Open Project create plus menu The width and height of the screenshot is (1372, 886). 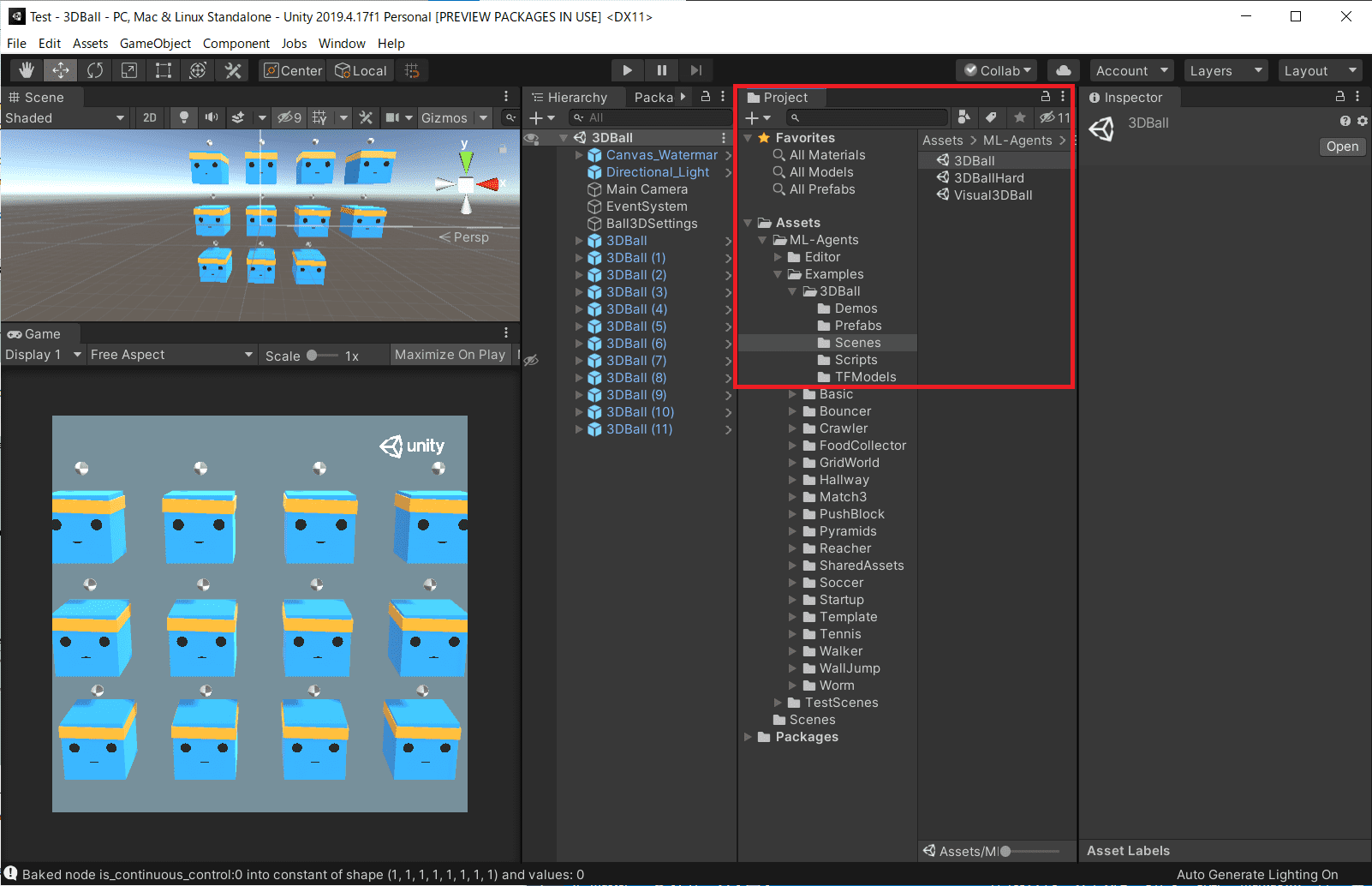758,117
